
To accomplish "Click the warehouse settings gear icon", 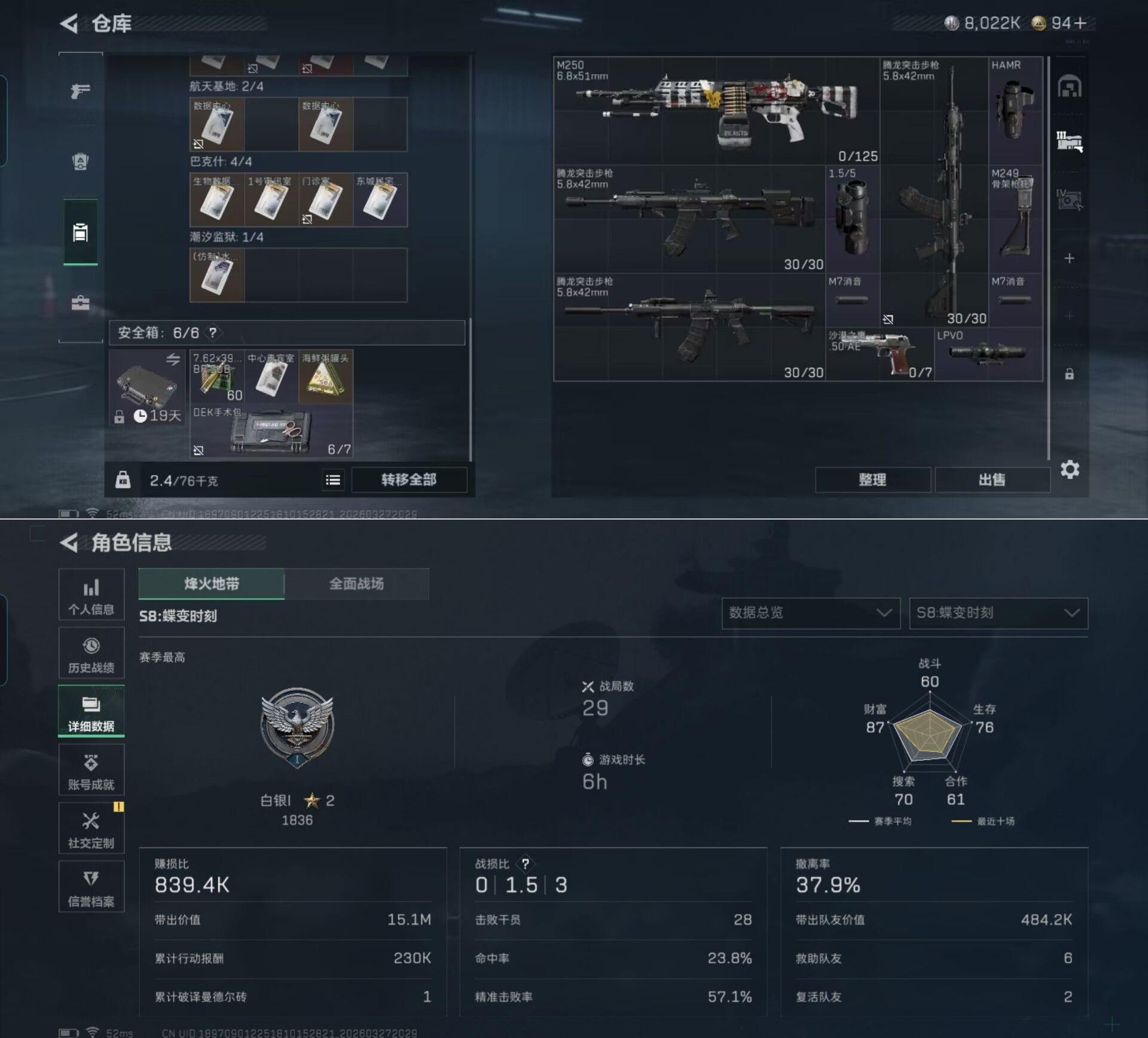I will coord(1070,469).
